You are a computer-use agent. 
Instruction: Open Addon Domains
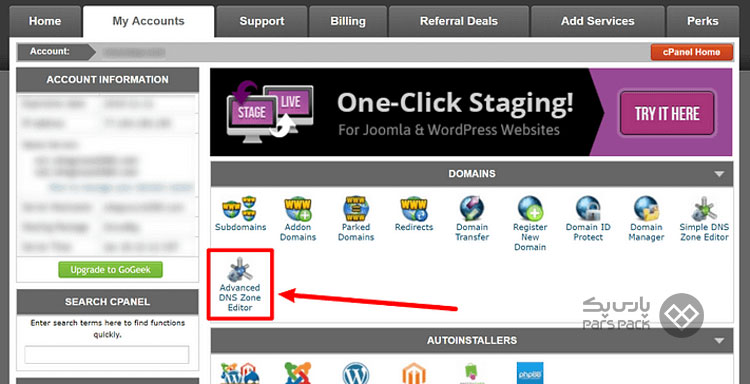(298, 219)
